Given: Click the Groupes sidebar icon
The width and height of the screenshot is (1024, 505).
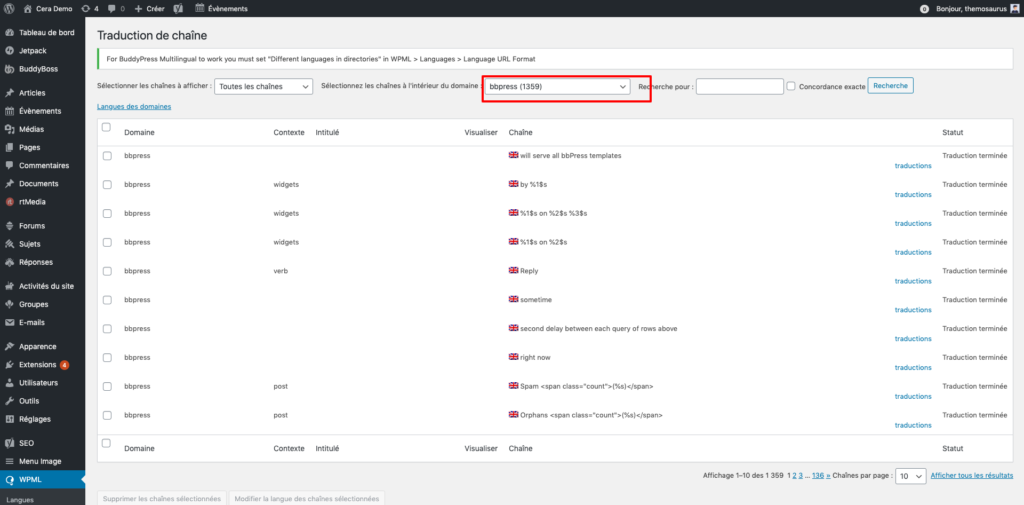Looking at the screenshot, I should coord(9,304).
